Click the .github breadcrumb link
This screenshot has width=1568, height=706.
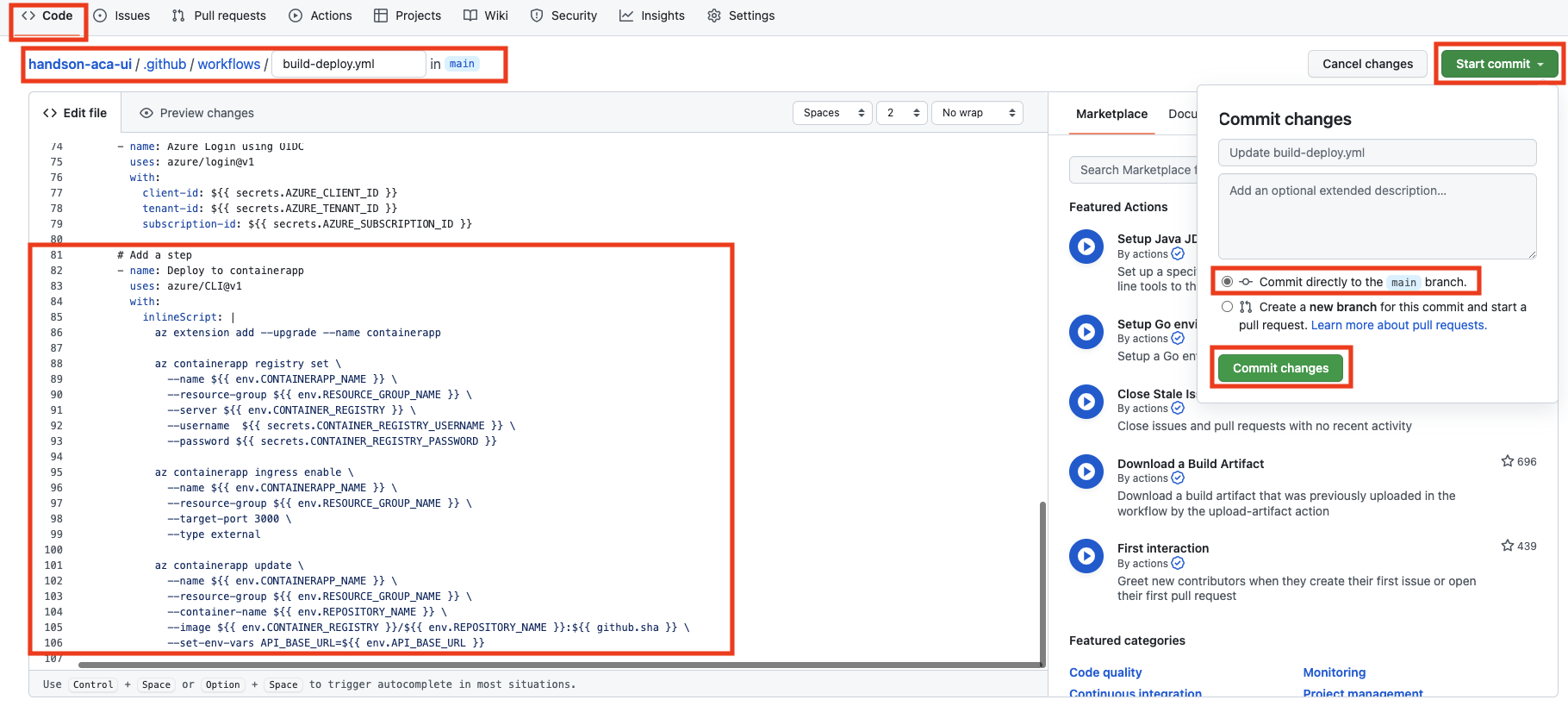coord(165,64)
